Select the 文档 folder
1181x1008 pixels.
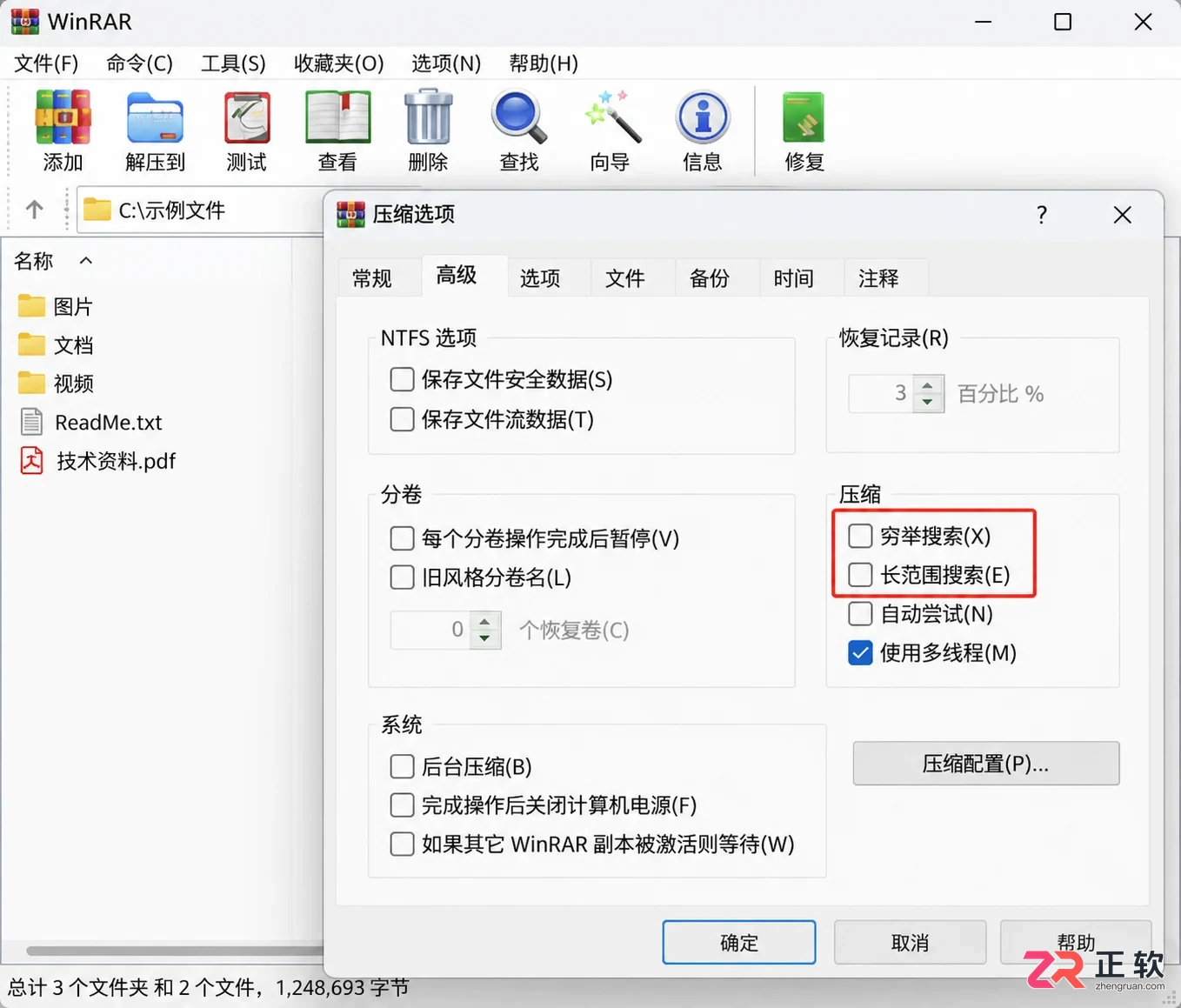[55, 345]
